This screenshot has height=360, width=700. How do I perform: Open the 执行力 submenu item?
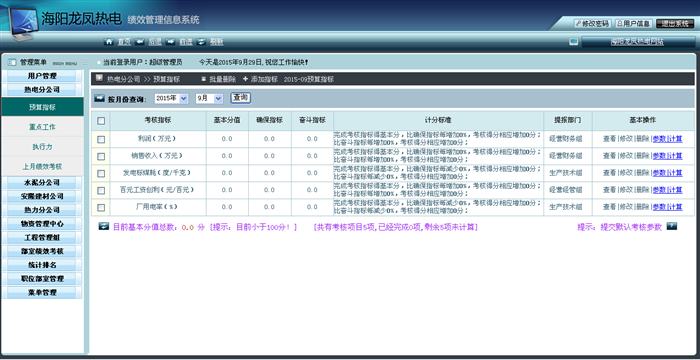(42, 147)
